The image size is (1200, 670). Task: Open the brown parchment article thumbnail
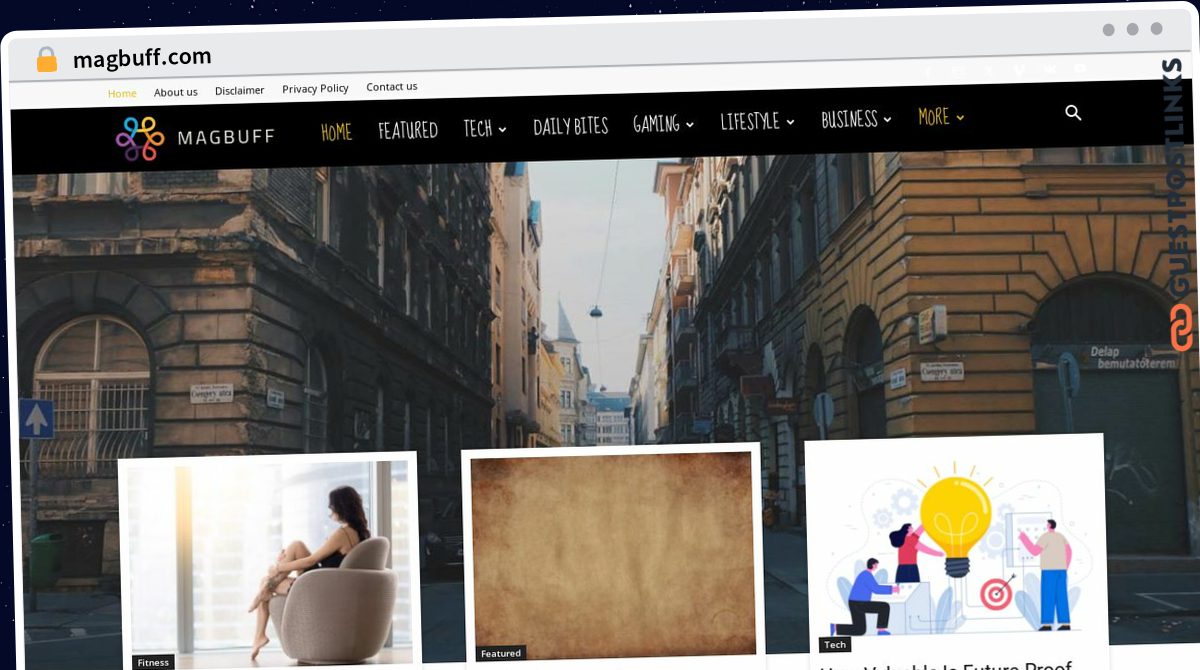[612, 555]
